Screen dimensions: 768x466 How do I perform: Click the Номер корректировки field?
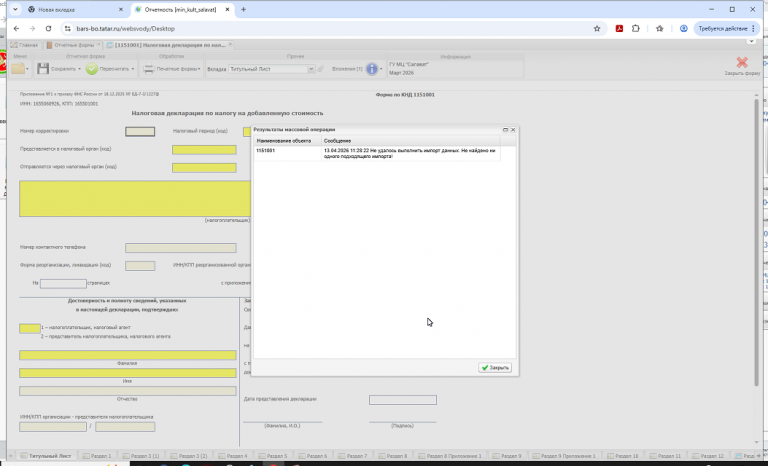[140, 131]
